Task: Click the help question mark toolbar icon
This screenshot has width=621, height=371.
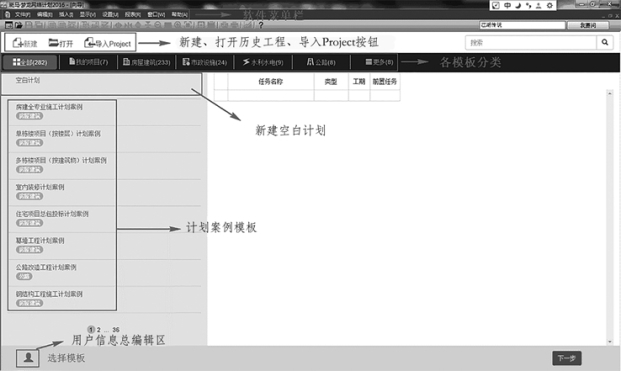Action: 261,25
